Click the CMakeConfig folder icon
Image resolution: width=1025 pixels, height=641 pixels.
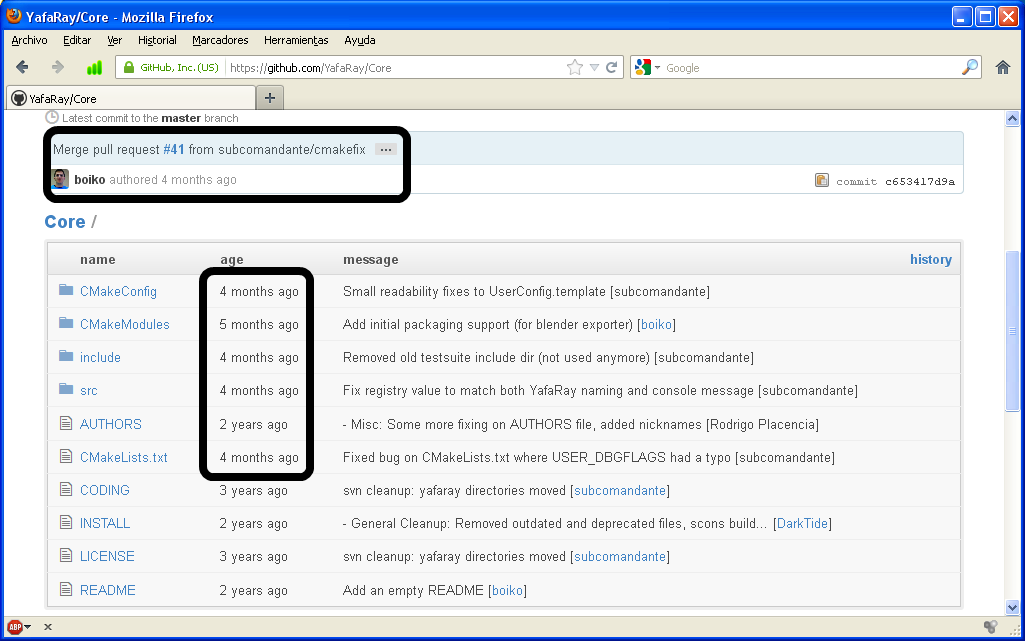pos(66,289)
